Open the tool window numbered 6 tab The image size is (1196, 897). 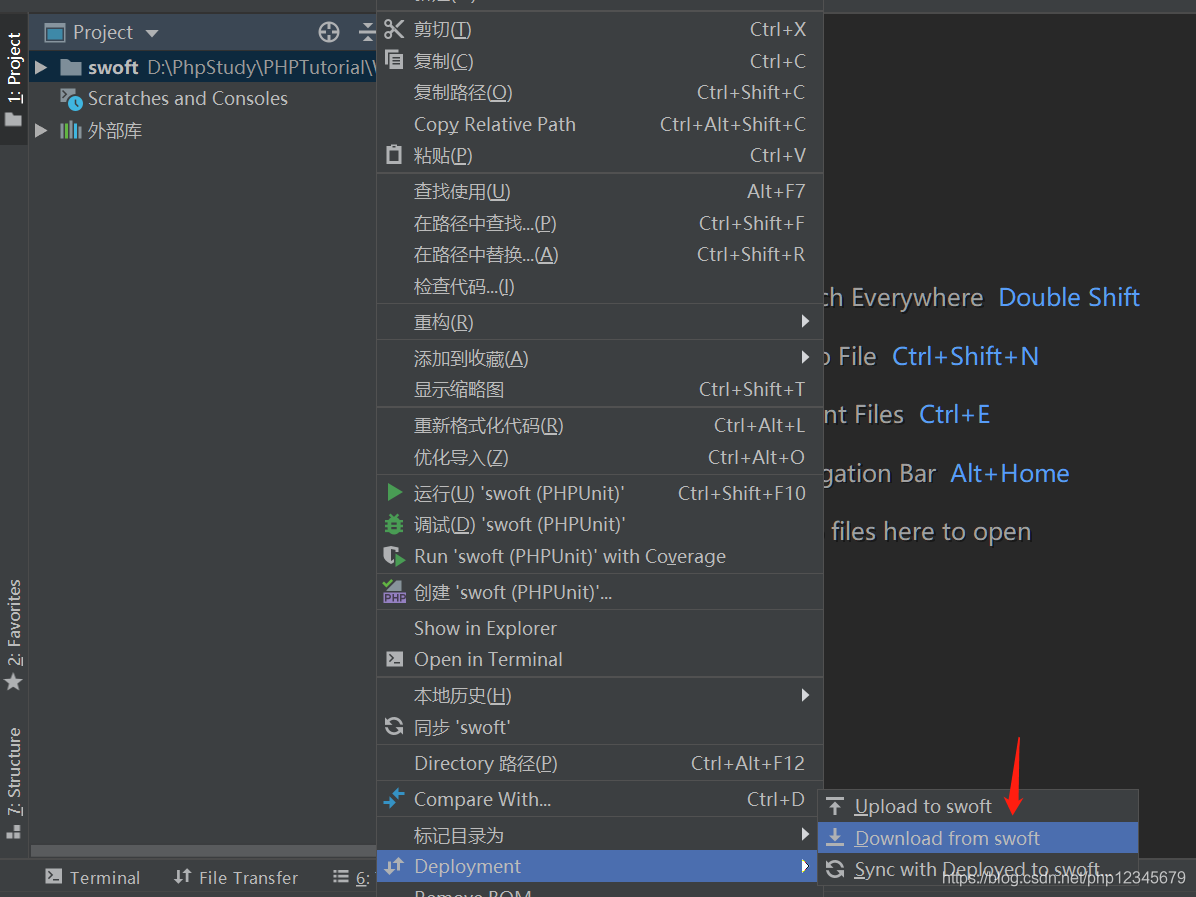[x=352, y=877]
